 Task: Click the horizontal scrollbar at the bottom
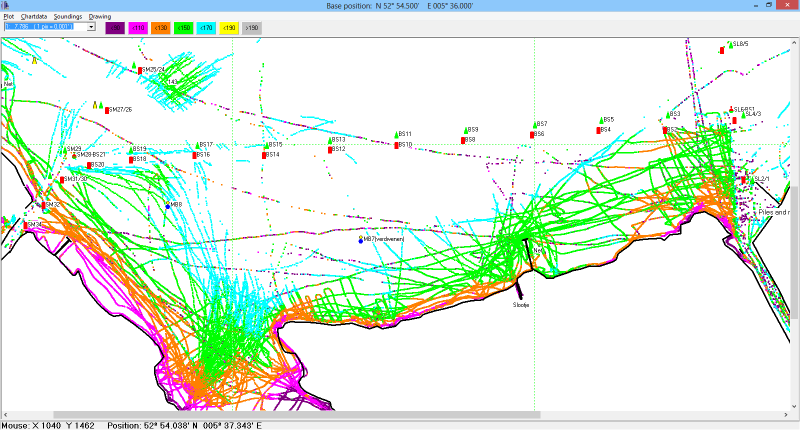[x=300, y=415]
